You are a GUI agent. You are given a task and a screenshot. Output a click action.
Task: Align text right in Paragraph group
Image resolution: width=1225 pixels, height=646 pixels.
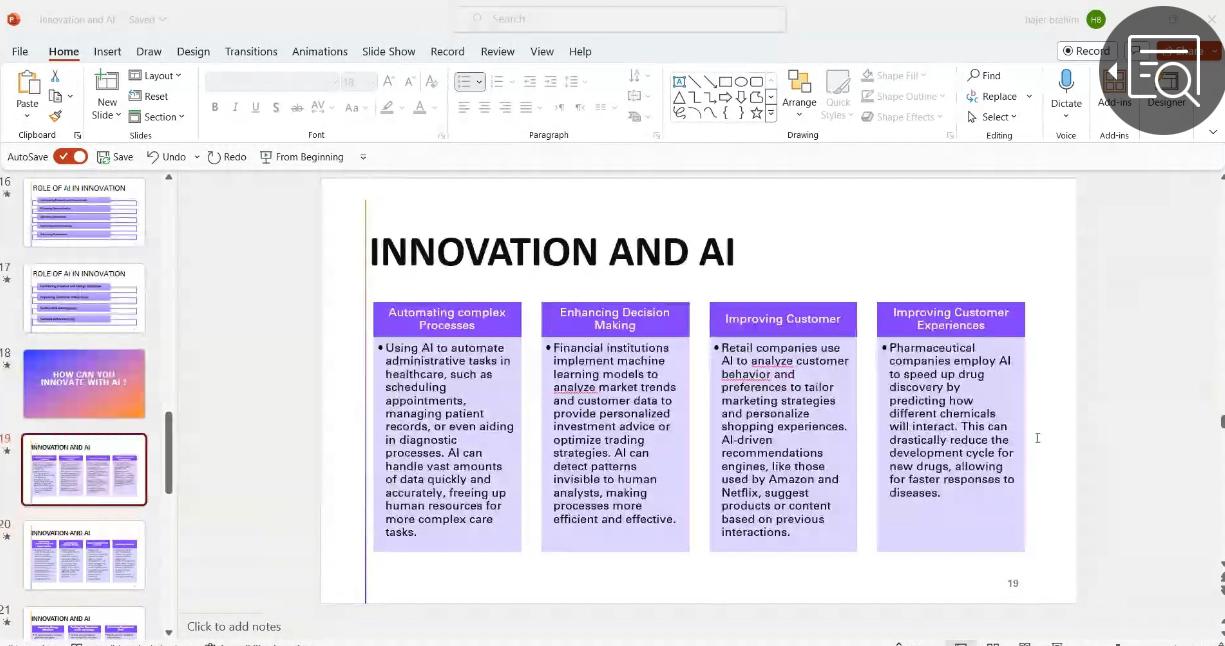click(x=506, y=108)
